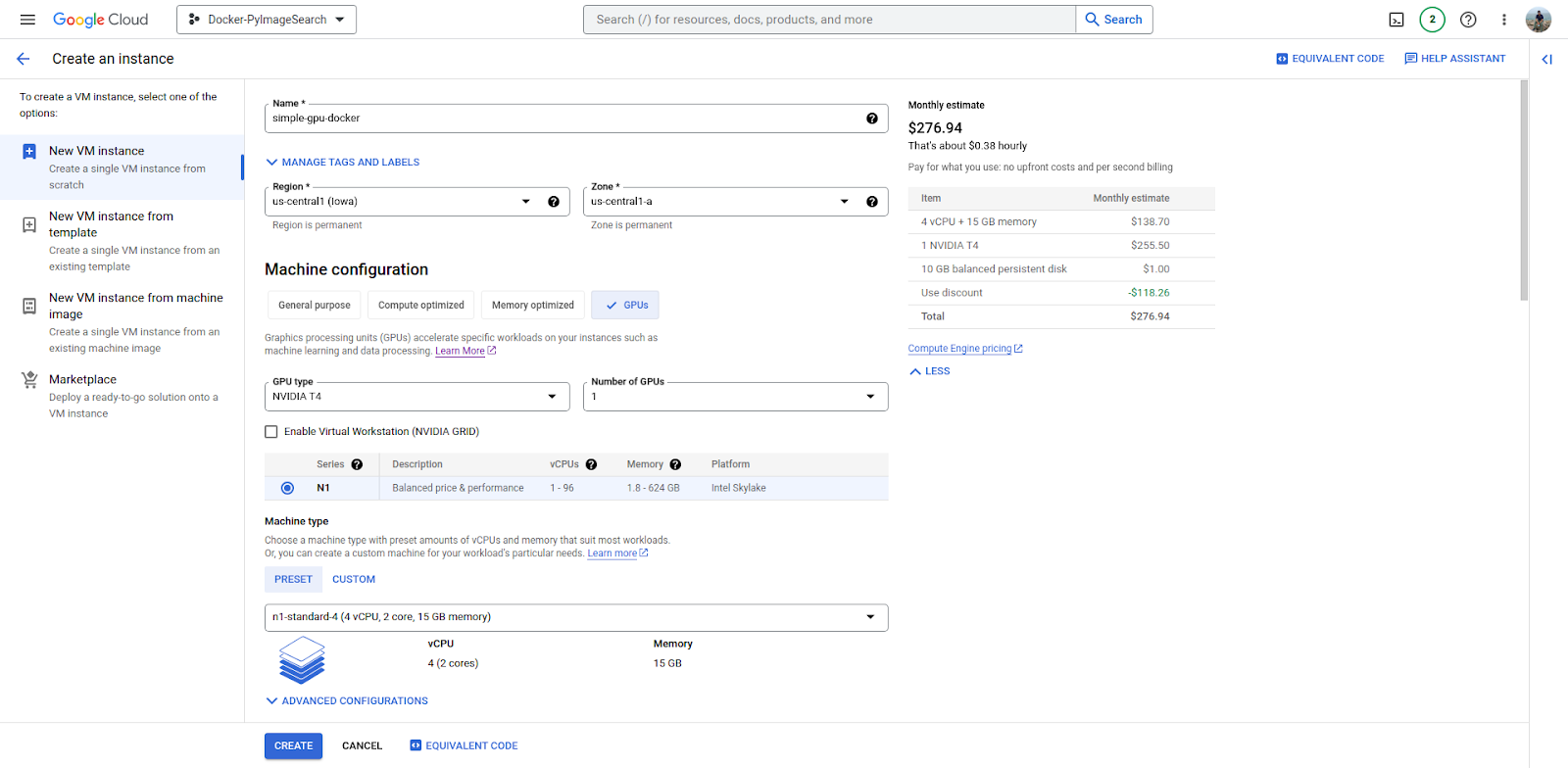Screen dimensions: 1568x768
Task: Click the Equivalent Code icon in the header
Action: 1282,59
